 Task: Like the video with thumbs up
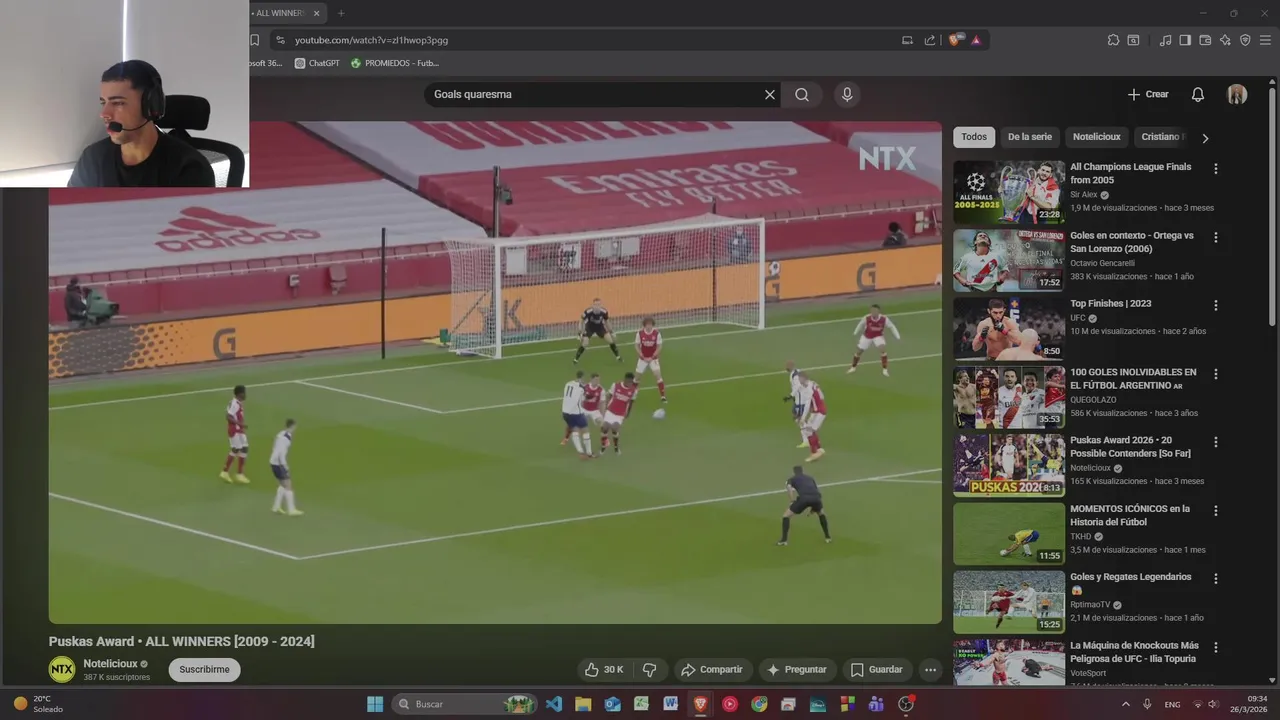coord(604,670)
